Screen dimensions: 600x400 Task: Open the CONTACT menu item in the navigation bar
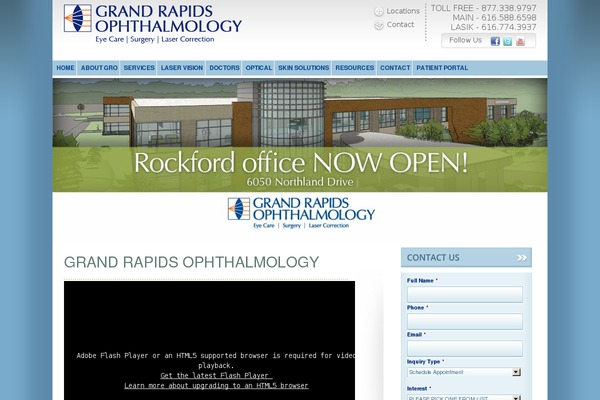coord(395,68)
